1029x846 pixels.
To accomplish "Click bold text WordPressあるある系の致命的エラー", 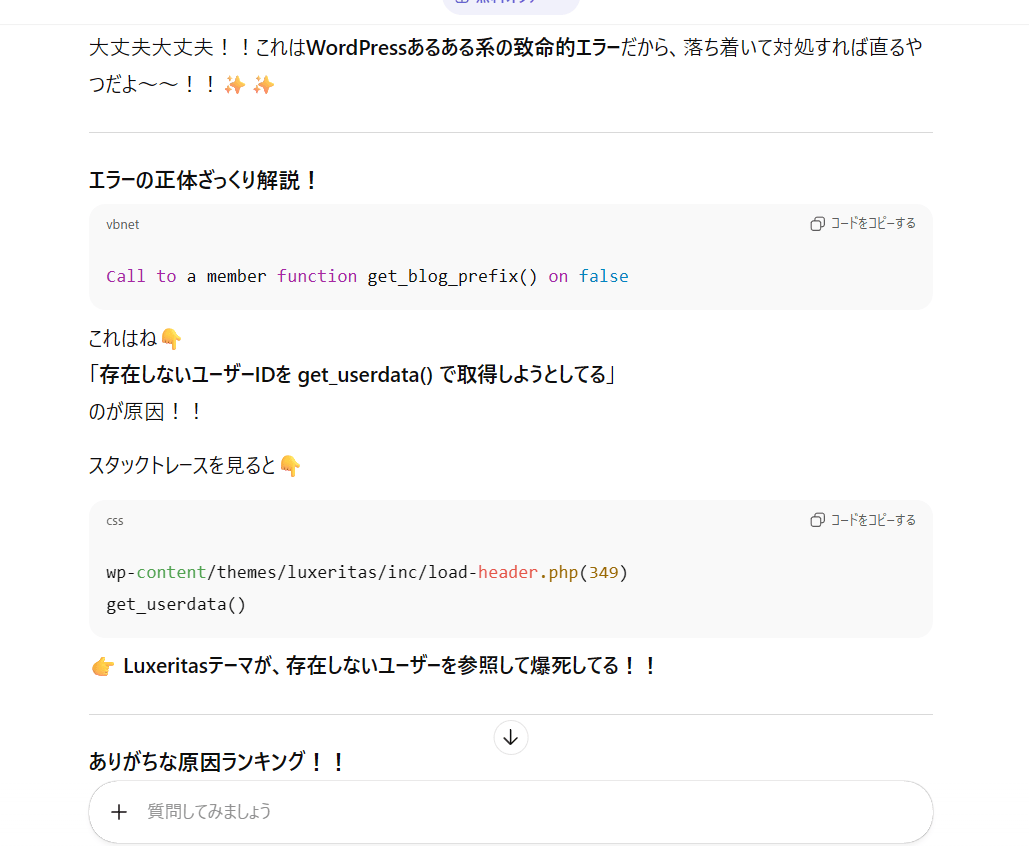I will (463, 48).
